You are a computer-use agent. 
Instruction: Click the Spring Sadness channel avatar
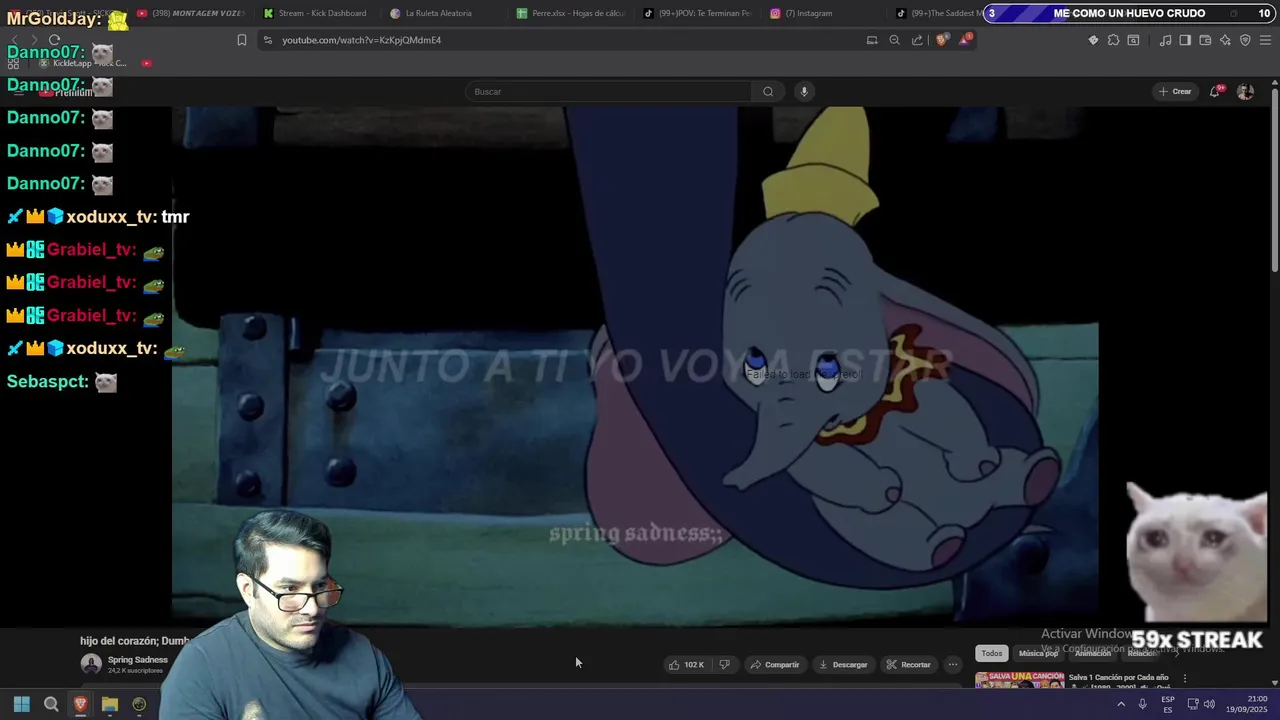pyautogui.click(x=91, y=664)
